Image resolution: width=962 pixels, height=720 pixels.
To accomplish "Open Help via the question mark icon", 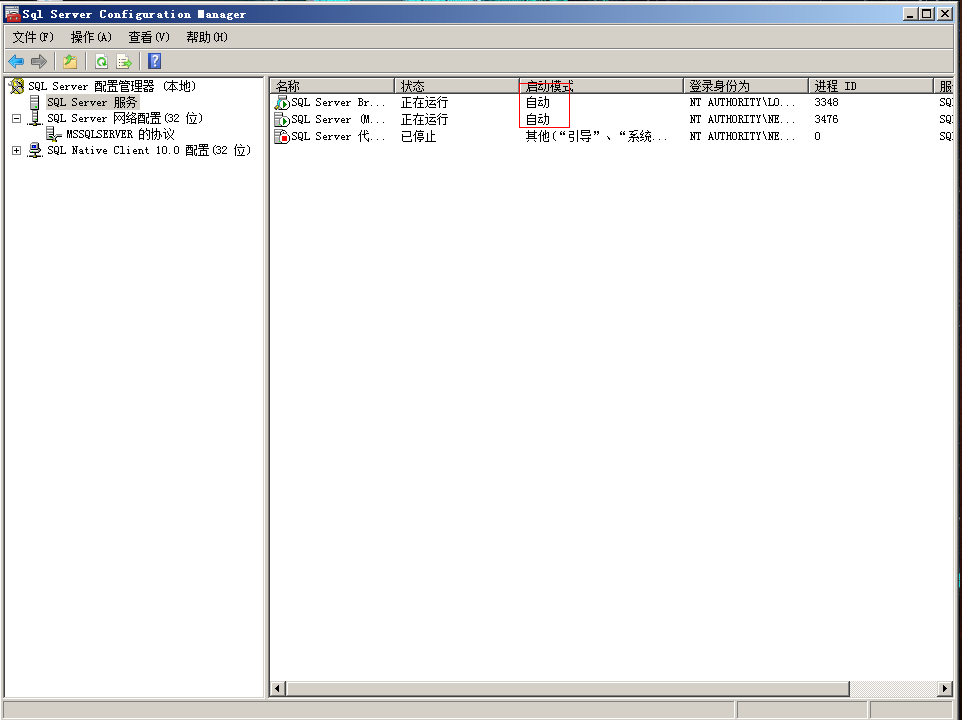I will pos(155,61).
